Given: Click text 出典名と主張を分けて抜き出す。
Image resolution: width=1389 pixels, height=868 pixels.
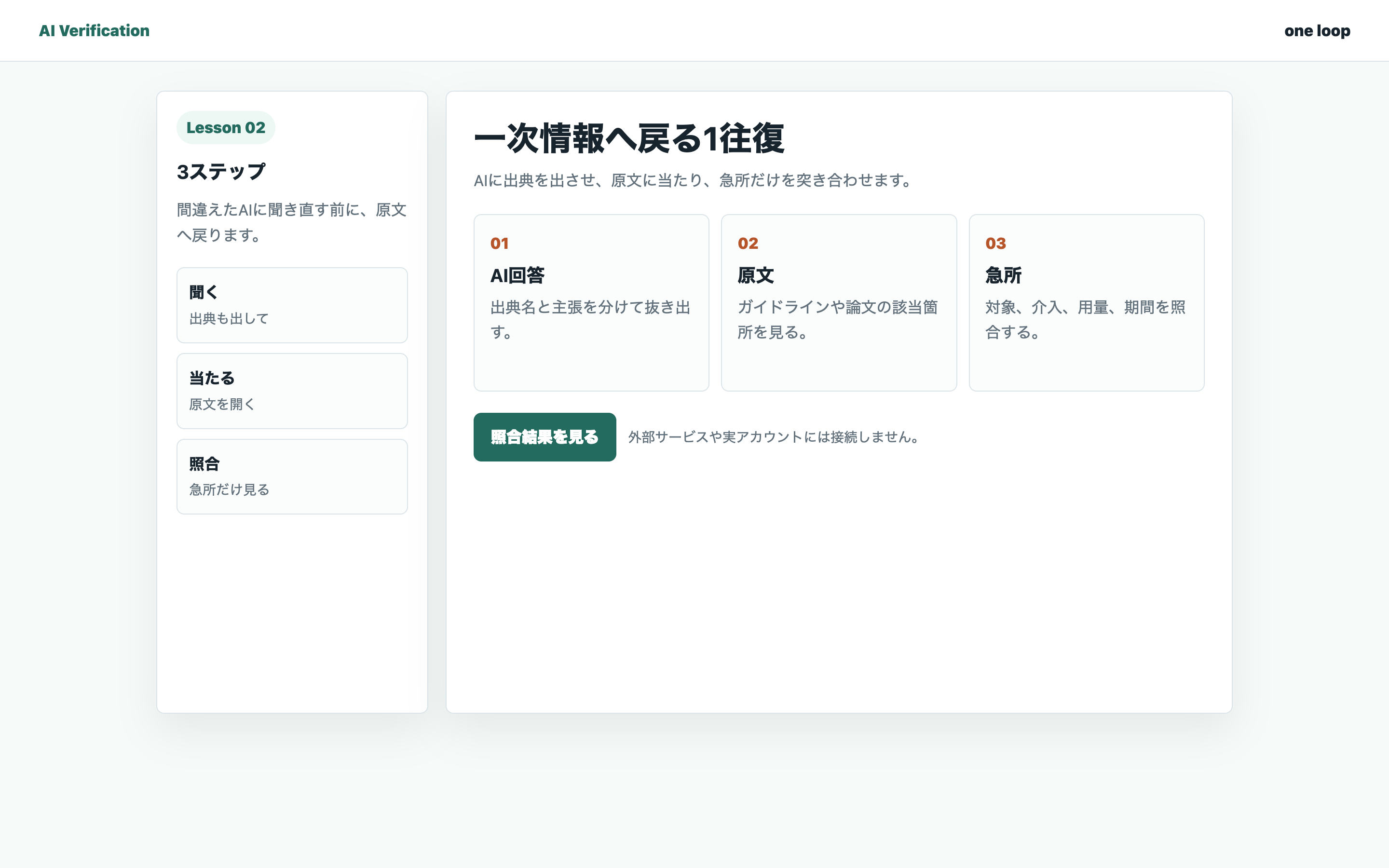Looking at the screenshot, I should click(x=591, y=320).
